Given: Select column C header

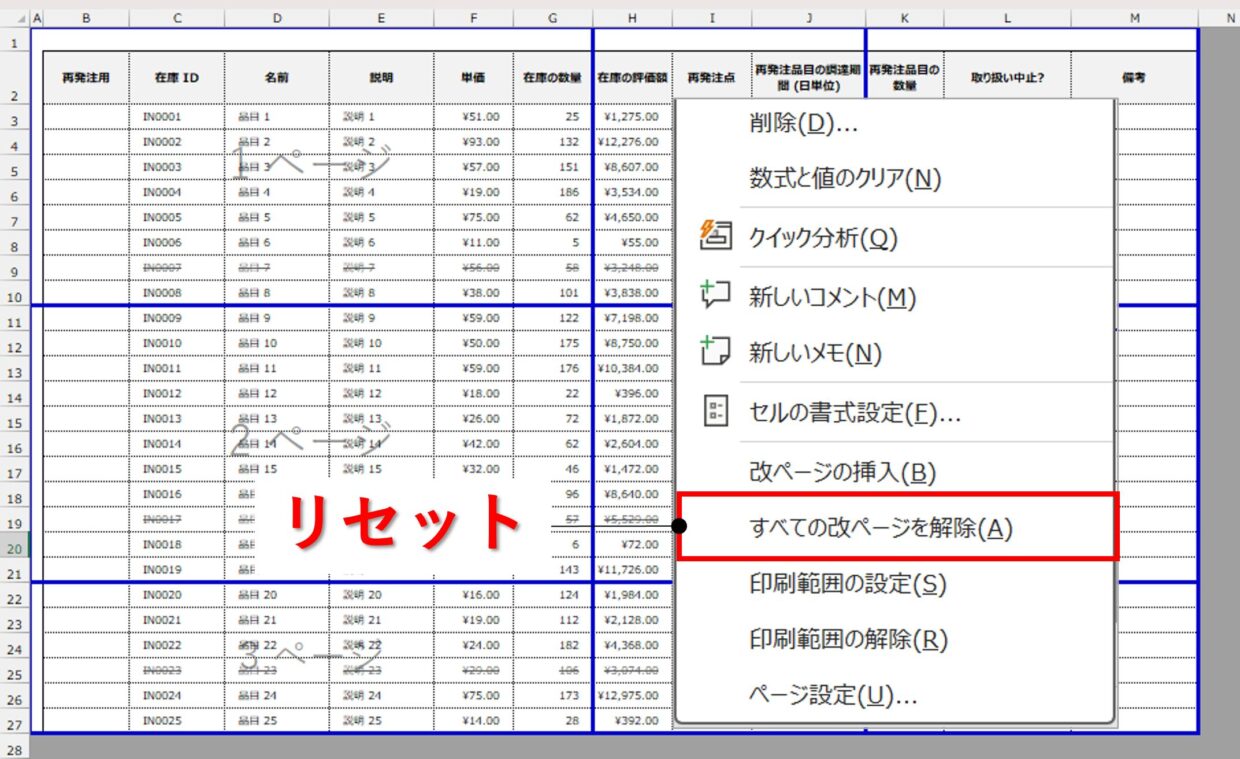Looking at the screenshot, I should click(x=177, y=18).
